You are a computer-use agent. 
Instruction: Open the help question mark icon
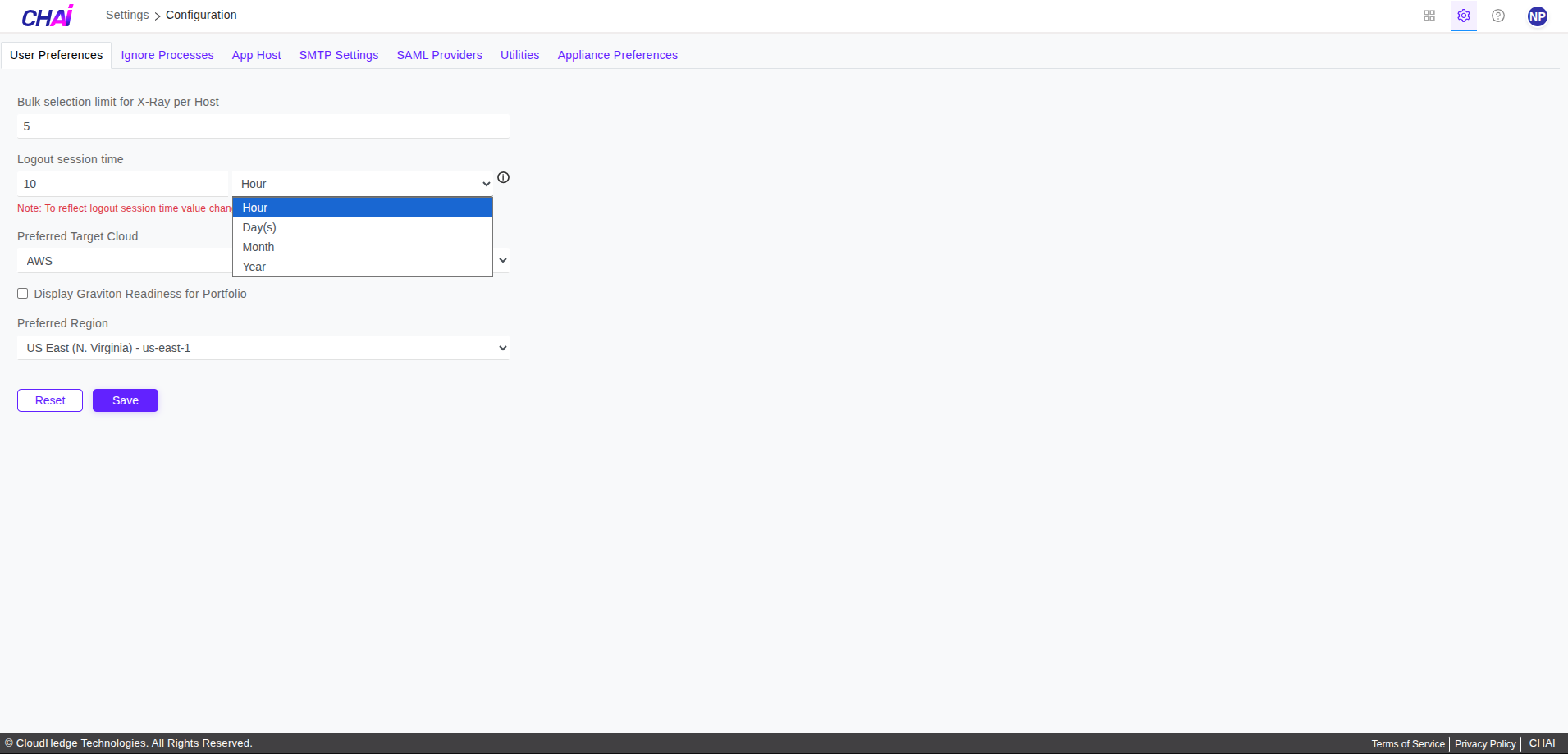[1497, 16]
